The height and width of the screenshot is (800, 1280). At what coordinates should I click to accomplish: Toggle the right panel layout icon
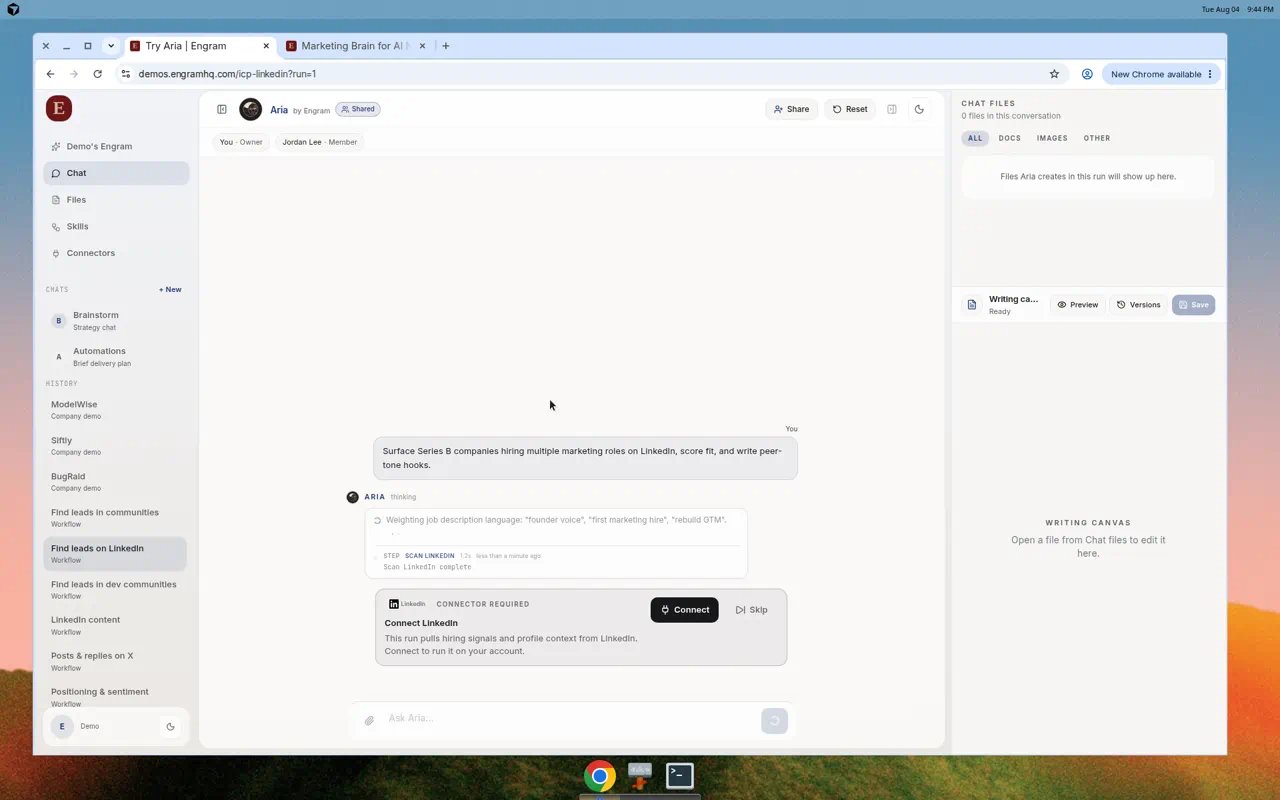click(892, 109)
